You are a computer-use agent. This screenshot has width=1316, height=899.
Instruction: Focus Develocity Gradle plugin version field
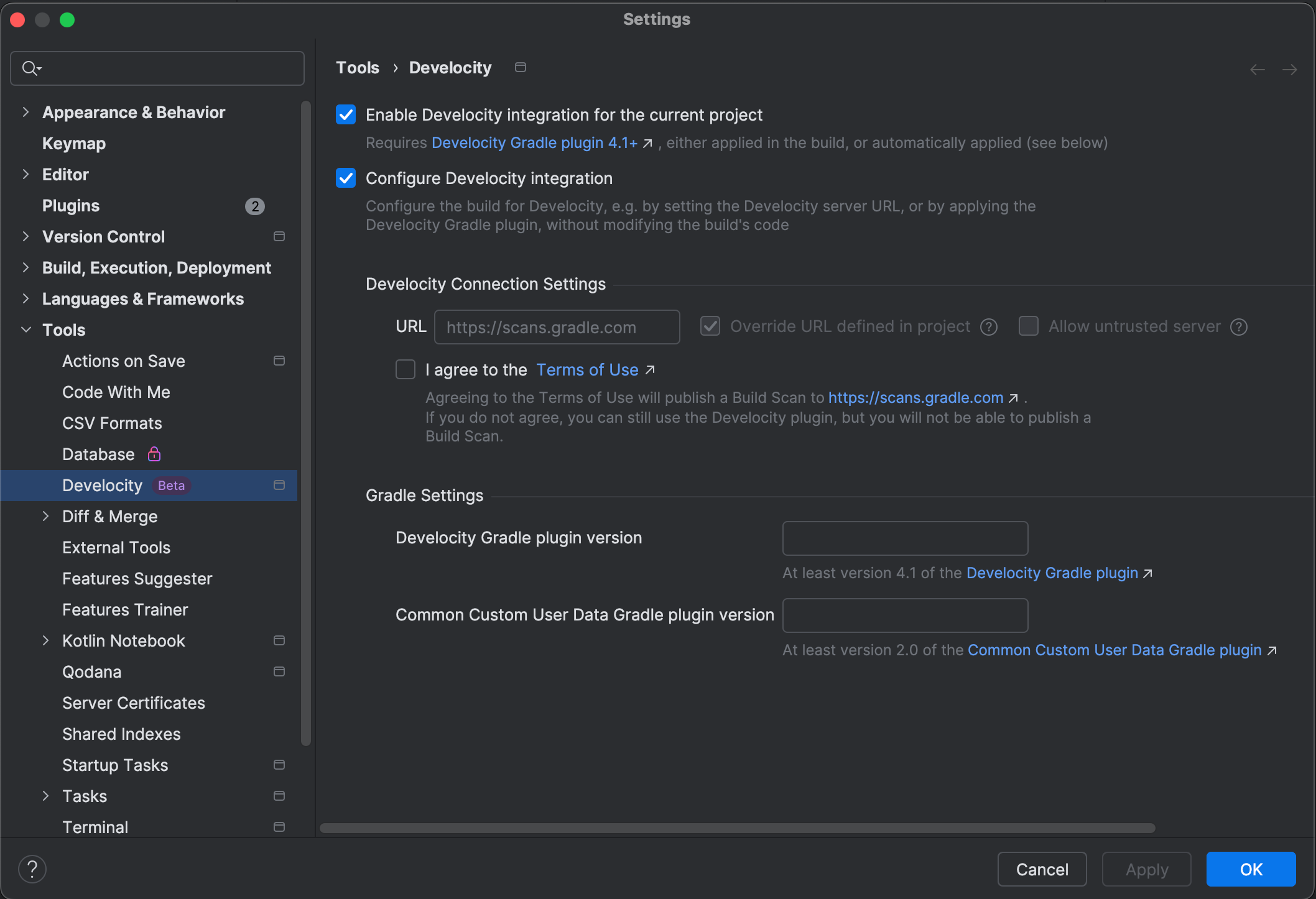point(906,538)
